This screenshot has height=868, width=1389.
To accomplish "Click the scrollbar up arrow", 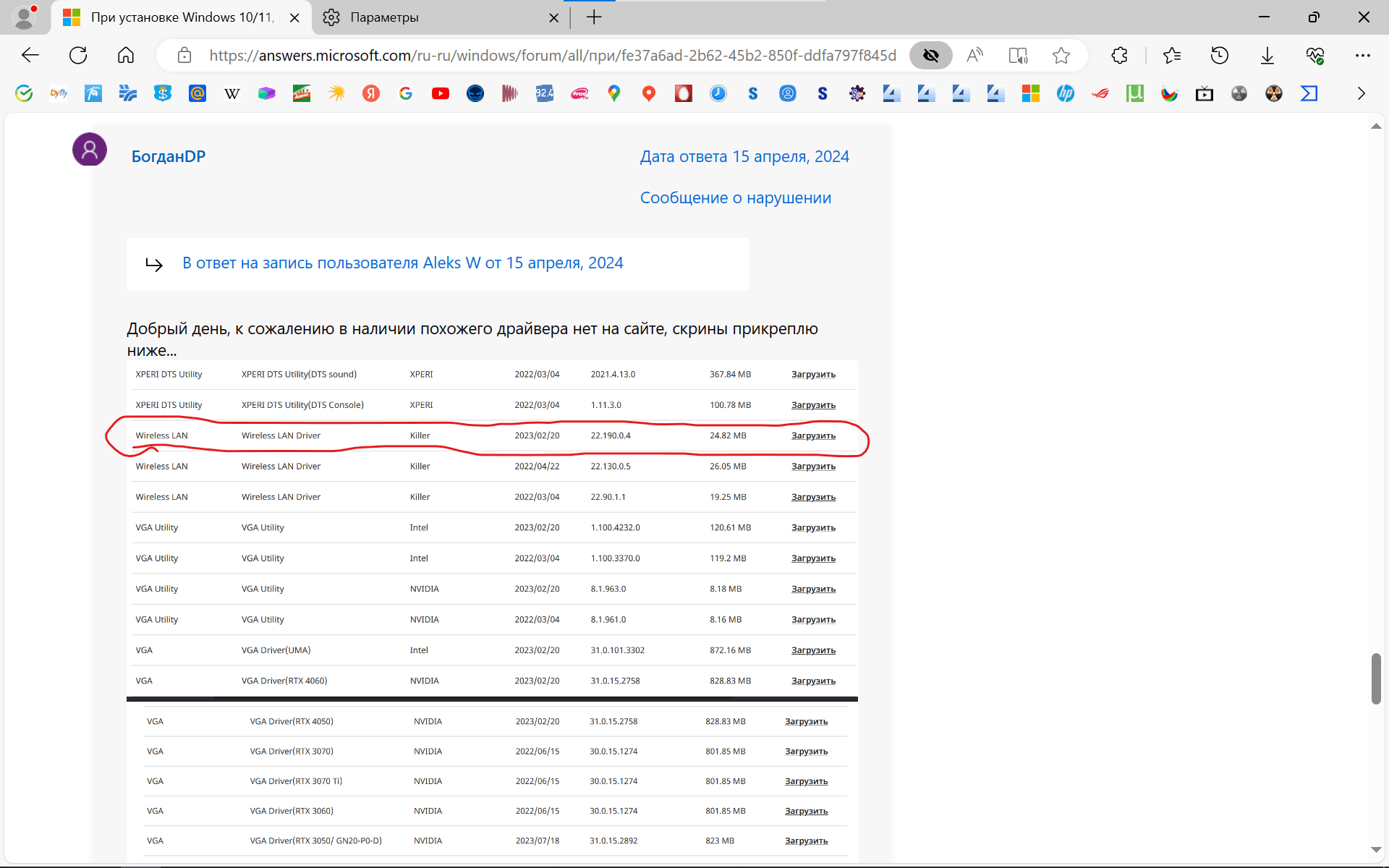I will [x=1376, y=127].
